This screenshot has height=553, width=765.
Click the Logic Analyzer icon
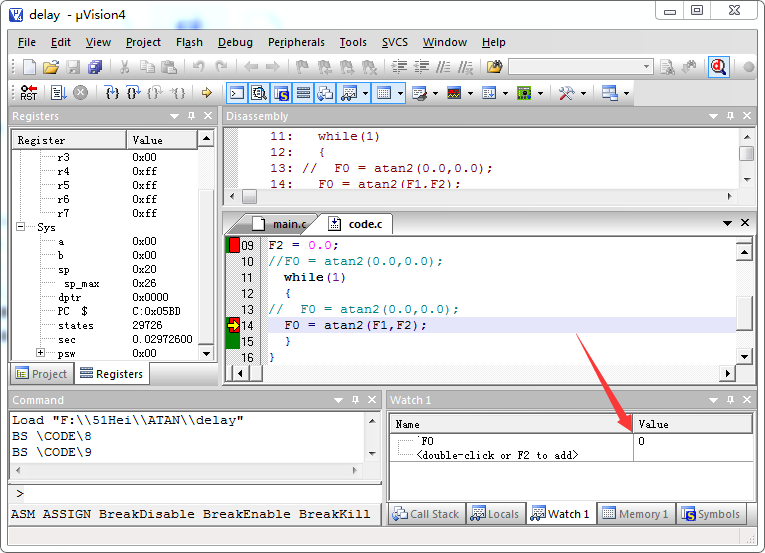click(x=454, y=93)
